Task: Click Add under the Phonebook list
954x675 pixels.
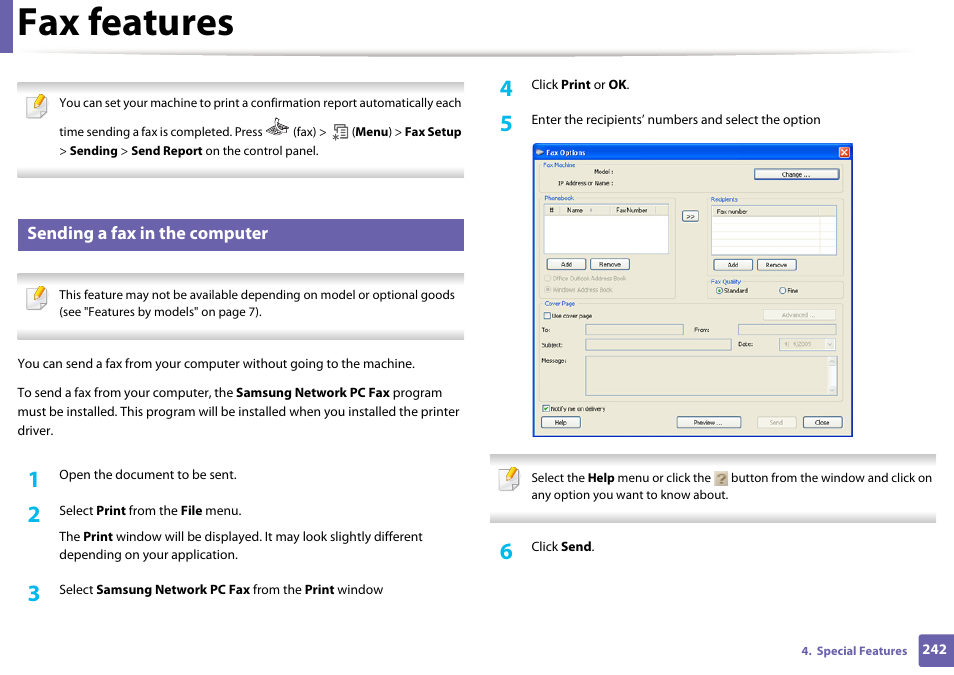Action: pyautogui.click(x=566, y=264)
